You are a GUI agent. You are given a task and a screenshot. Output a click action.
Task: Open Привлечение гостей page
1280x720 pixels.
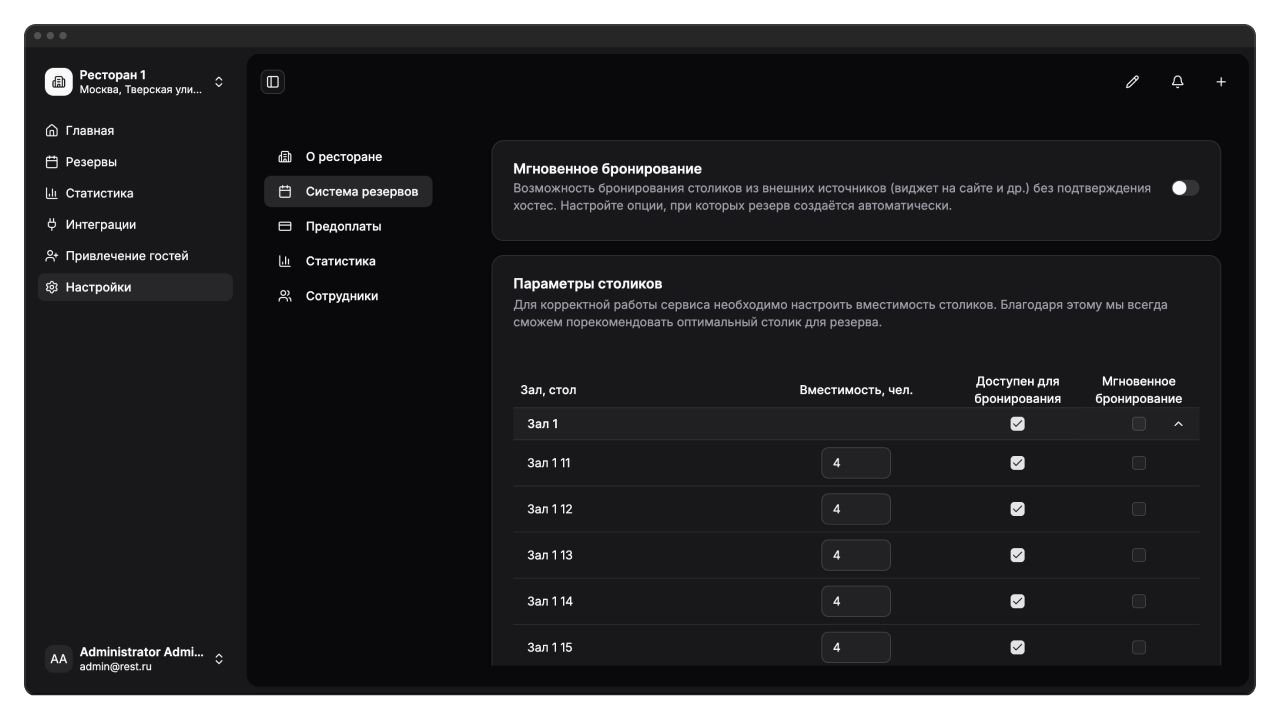(x=126, y=256)
